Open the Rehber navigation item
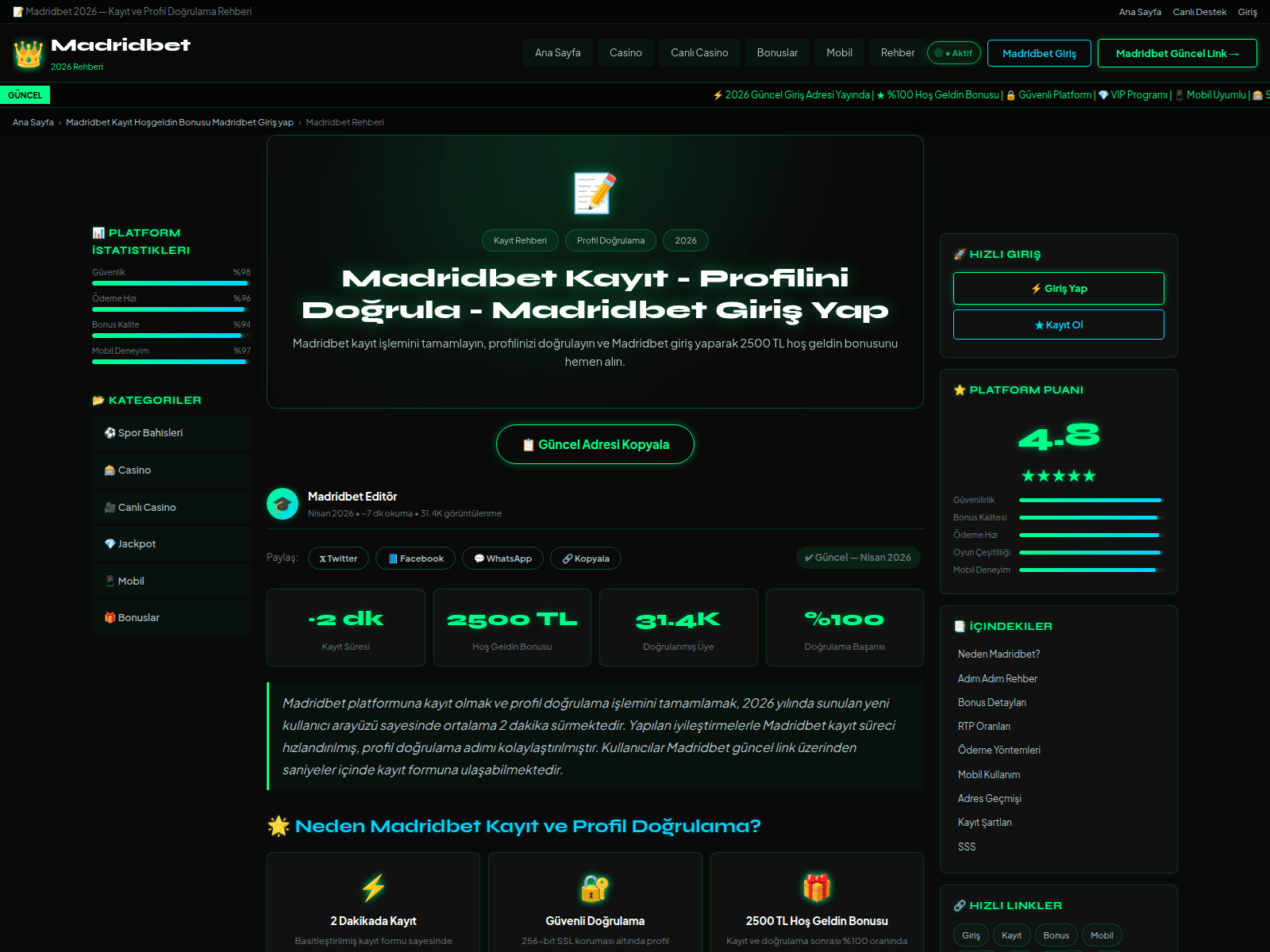This screenshot has width=1270, height=952. pyautogui.click(x=898, y=52)
